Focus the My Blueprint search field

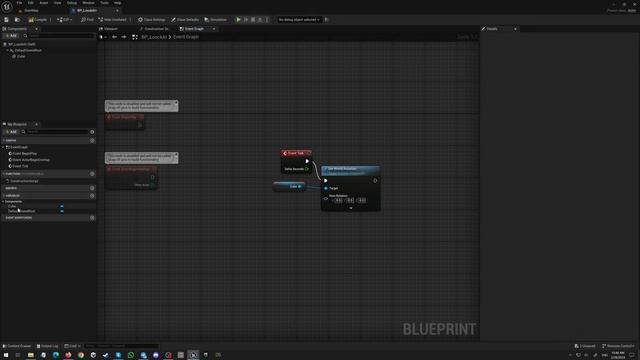click(55, 132)
